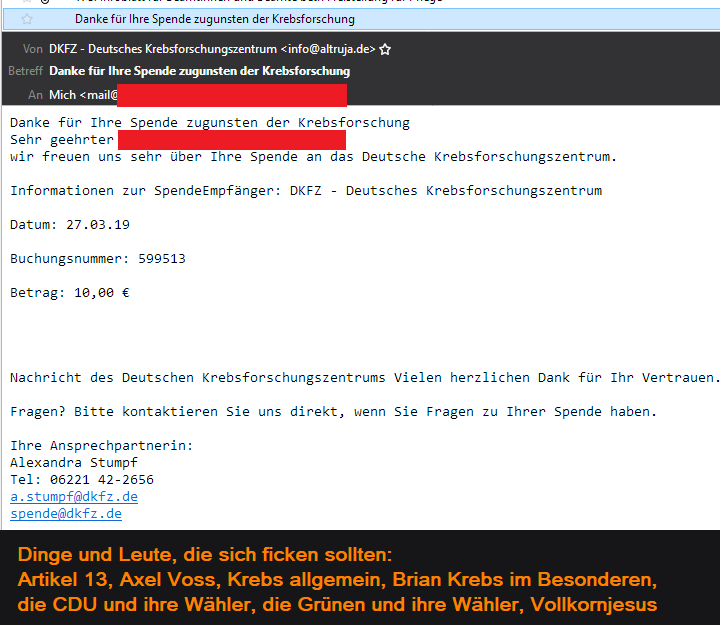
Task: Click the star next to sender info@altruja.de
Action: (x=385, y=49)
